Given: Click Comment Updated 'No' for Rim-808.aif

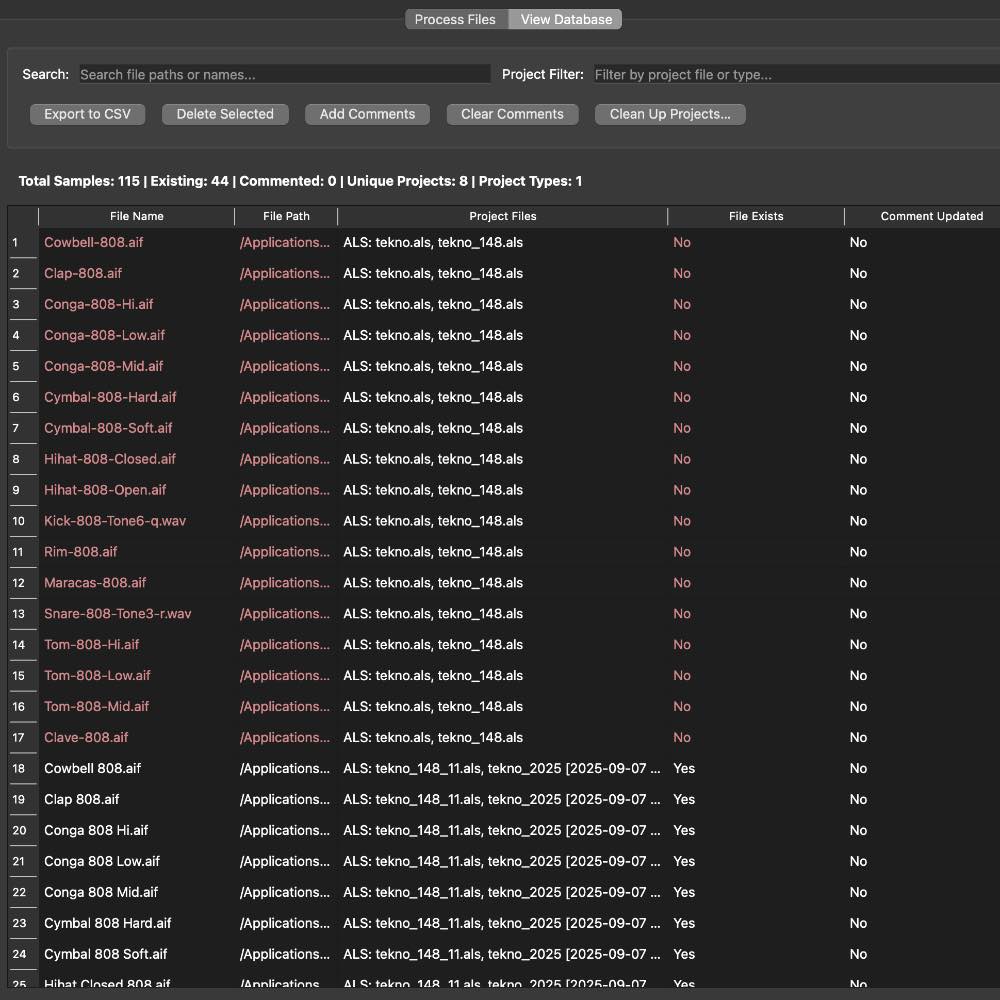Looking at the screenshot, I should (x=858, y=552).
